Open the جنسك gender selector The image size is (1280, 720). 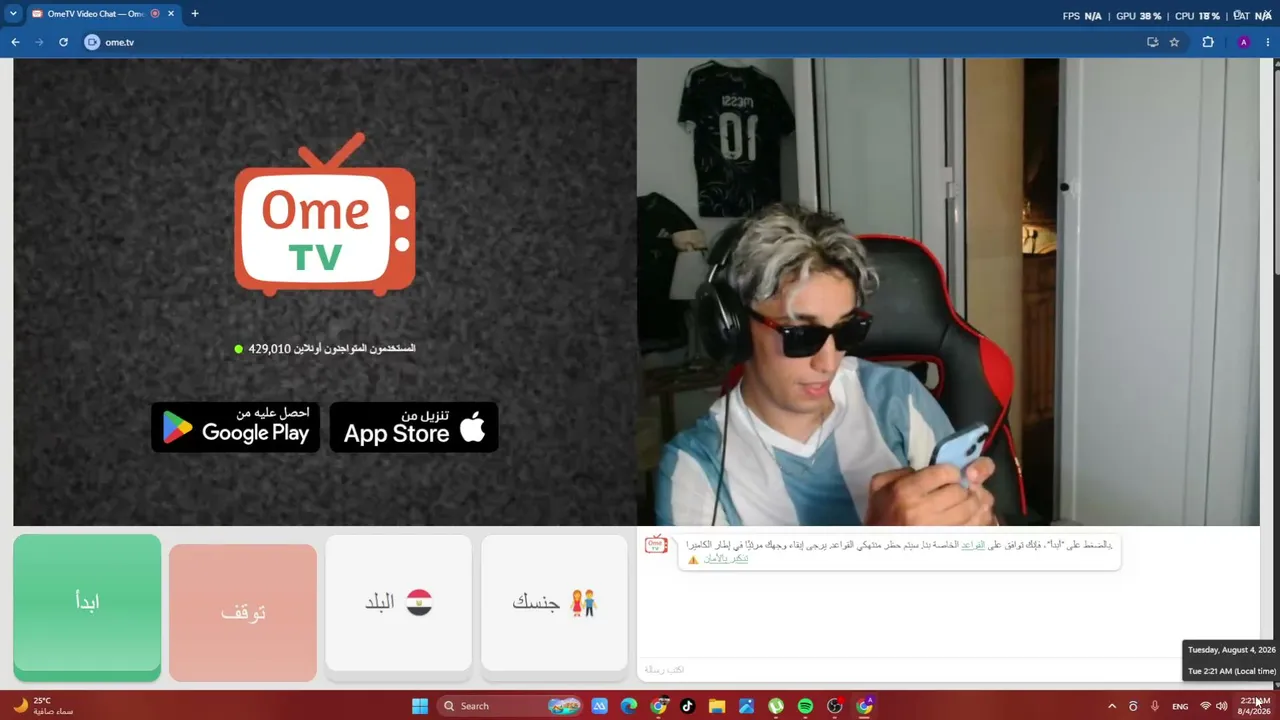[x=554, y=603]
